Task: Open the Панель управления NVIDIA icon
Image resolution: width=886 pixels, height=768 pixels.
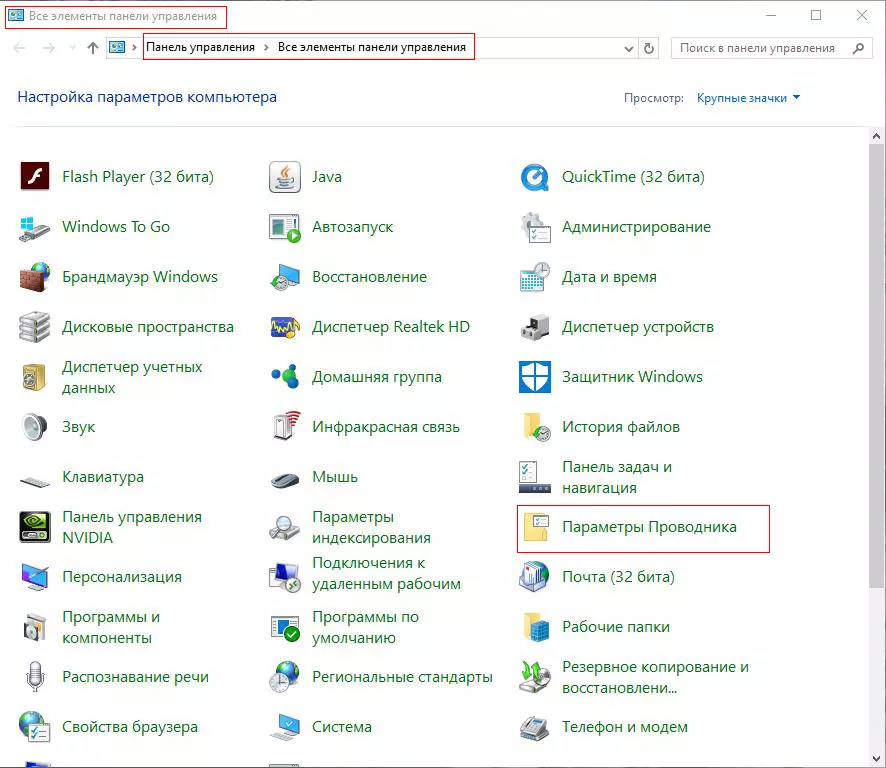Action: click(x=35, y=527)
